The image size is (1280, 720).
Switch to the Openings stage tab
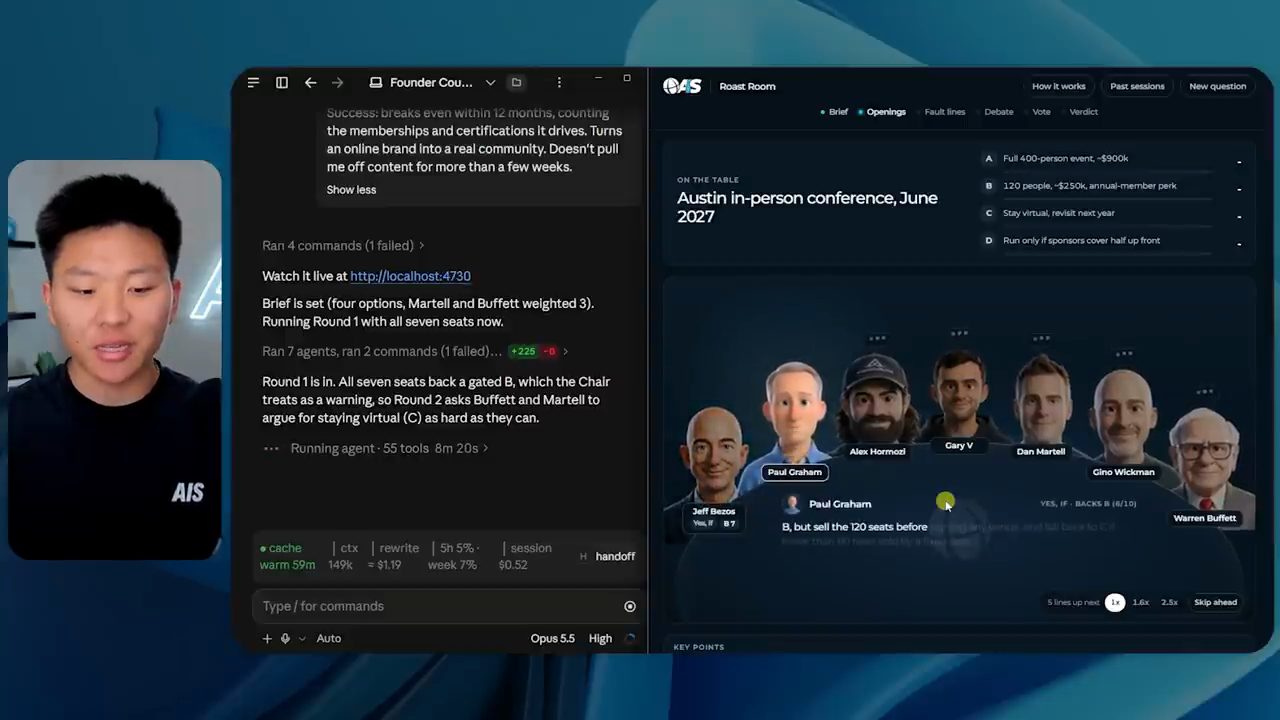click(x=881, y=112)
